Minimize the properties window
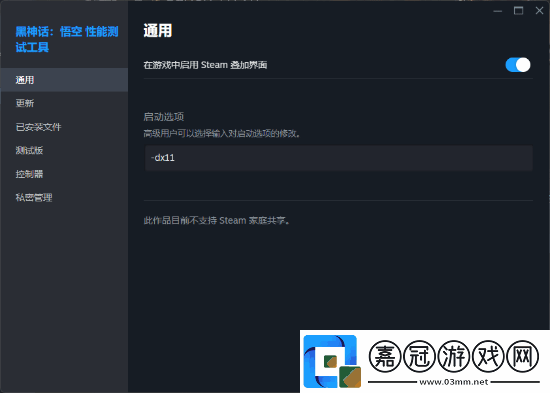 pos(497,11)
